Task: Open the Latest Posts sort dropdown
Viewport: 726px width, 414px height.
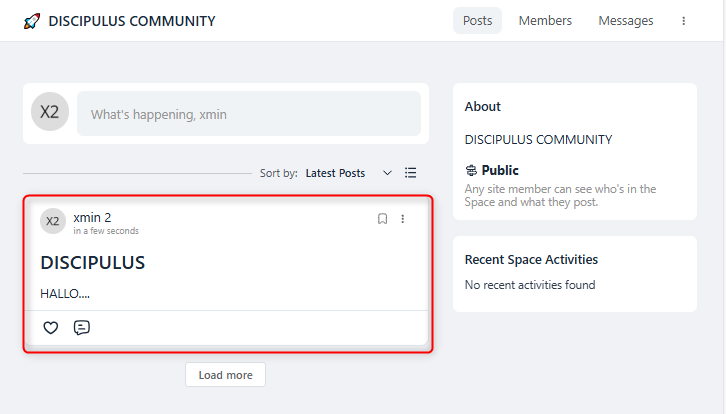Action: tap(335, 173)
